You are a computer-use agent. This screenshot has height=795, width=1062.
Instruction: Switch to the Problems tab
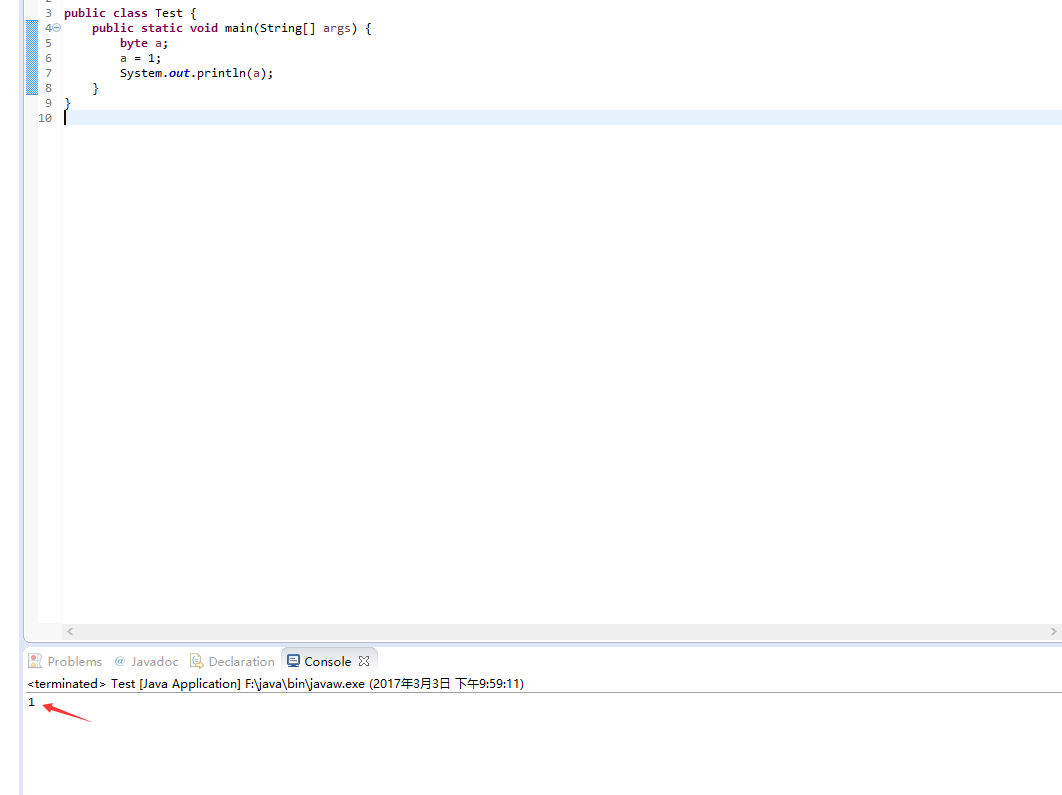pyautogui.click(x=66, y=661)
